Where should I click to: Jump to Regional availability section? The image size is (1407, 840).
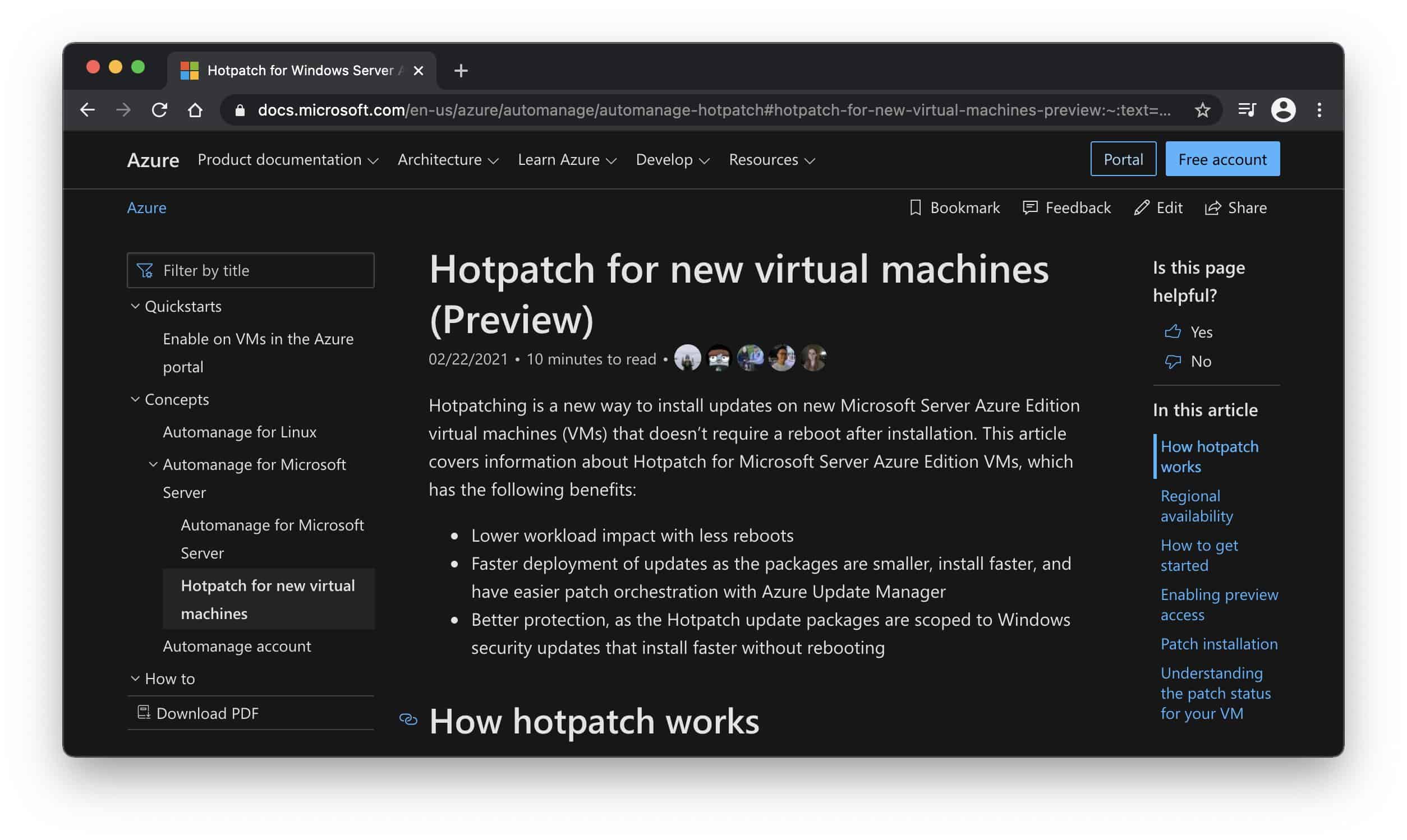click(1197, 505)
